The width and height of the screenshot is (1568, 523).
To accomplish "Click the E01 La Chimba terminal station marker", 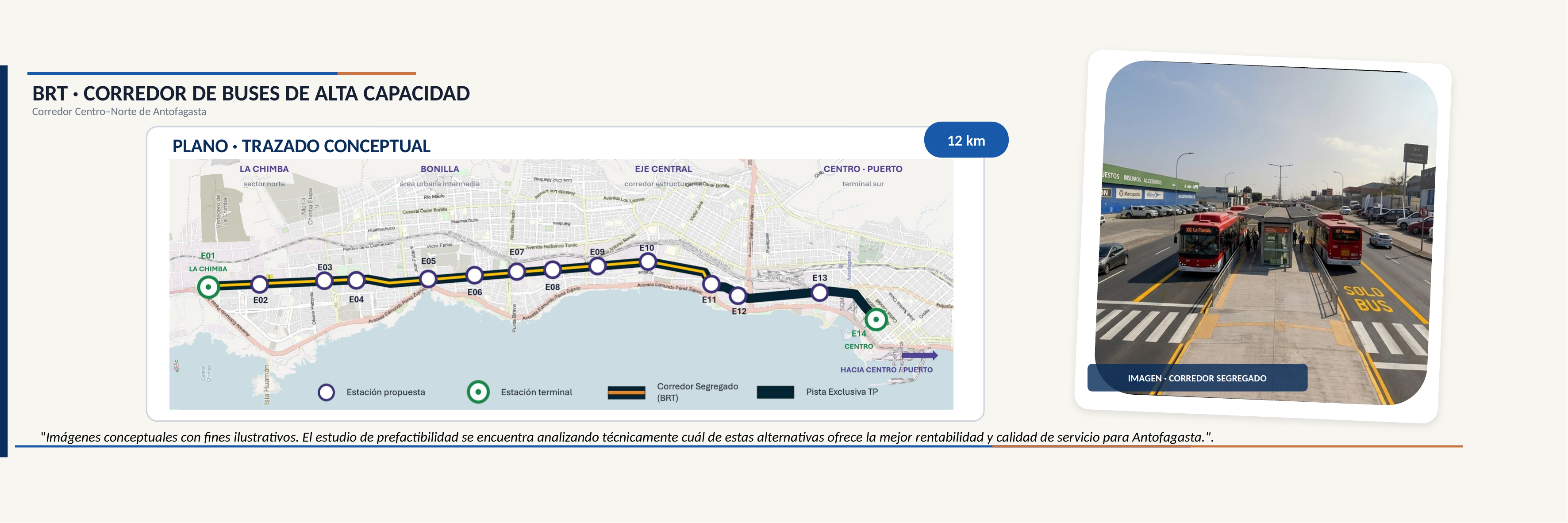I will 209,287.
